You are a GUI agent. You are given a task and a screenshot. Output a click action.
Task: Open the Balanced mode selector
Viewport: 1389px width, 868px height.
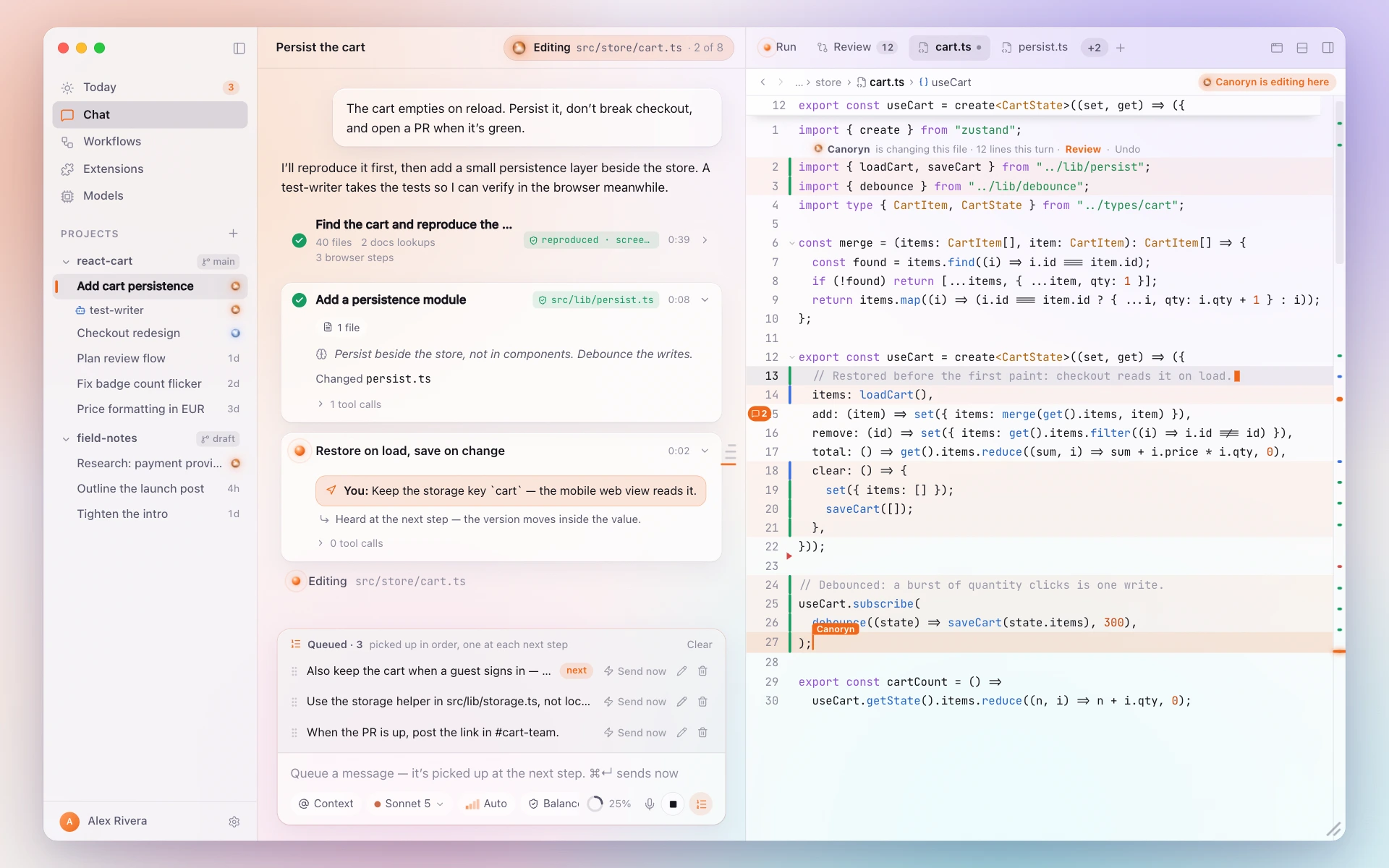(x=553, y=804)
